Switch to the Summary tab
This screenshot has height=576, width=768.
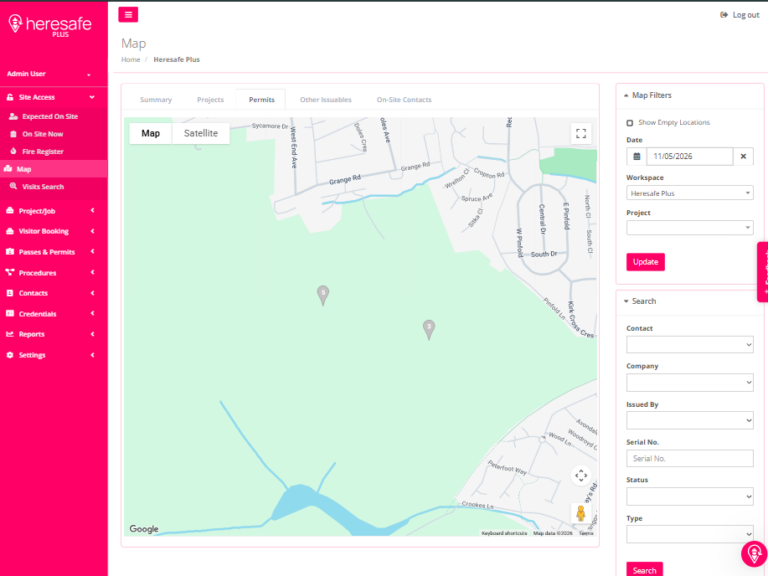(156, 99)
